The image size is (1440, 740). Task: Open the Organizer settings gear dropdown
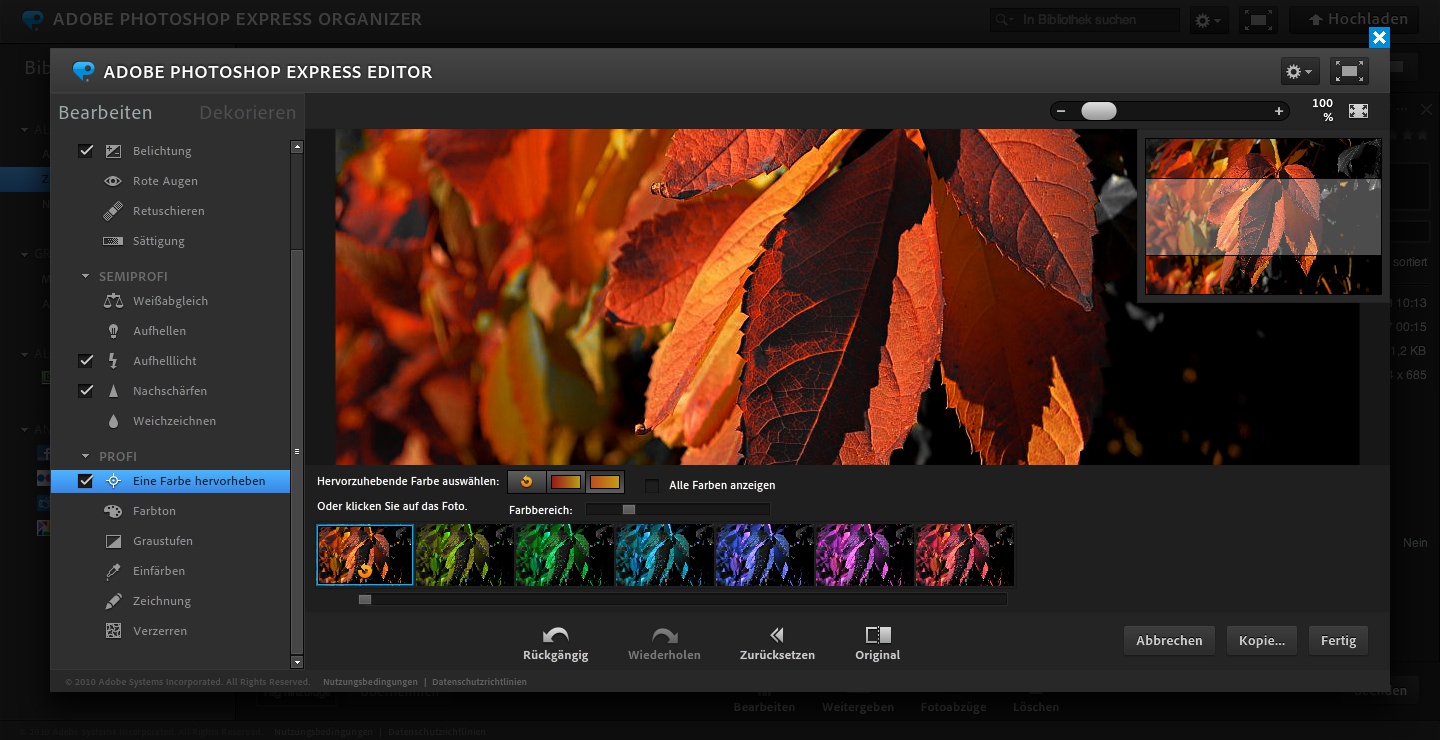[1208, 20]
